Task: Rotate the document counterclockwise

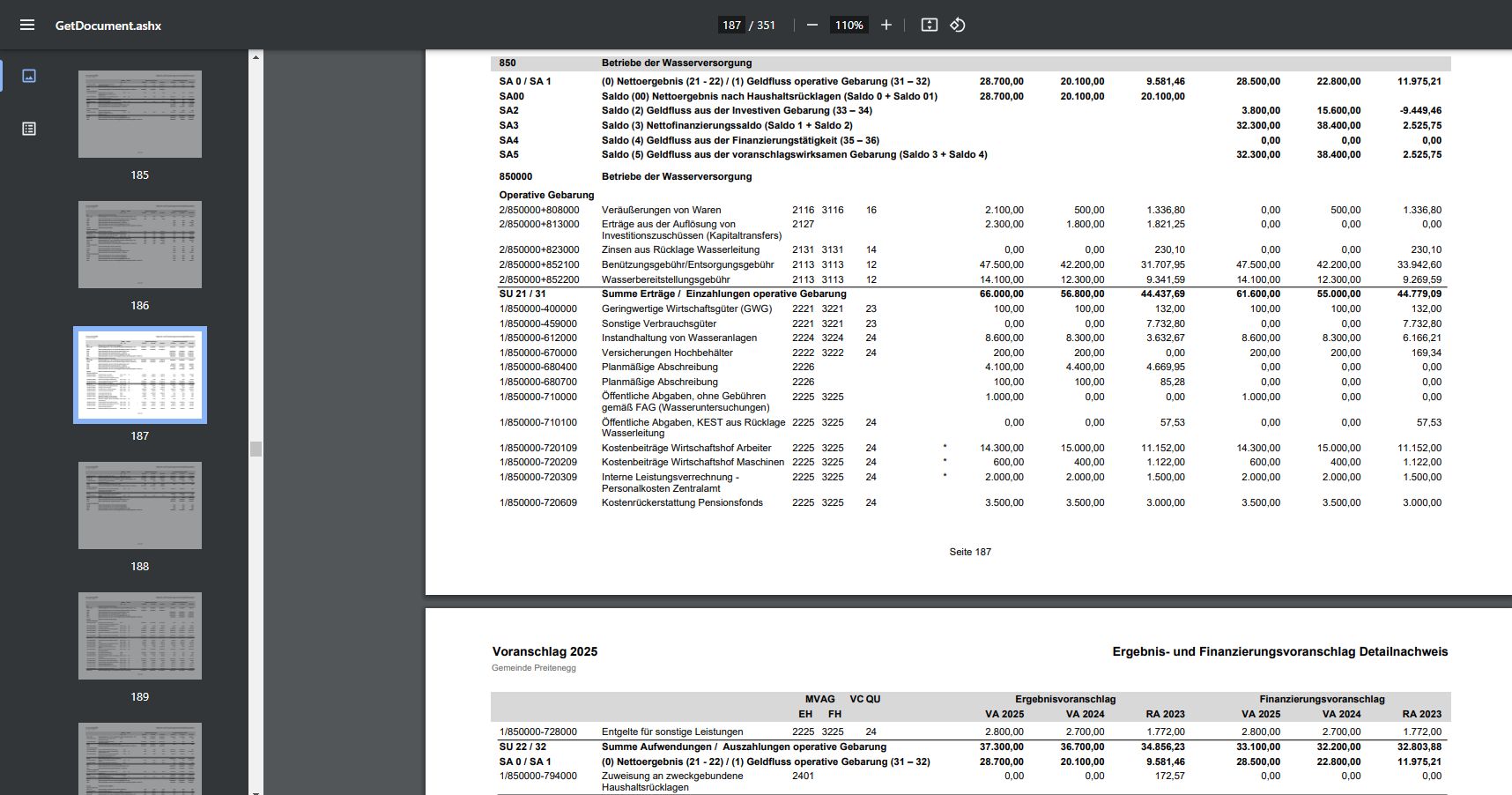Action: click(x=958, y=25)
